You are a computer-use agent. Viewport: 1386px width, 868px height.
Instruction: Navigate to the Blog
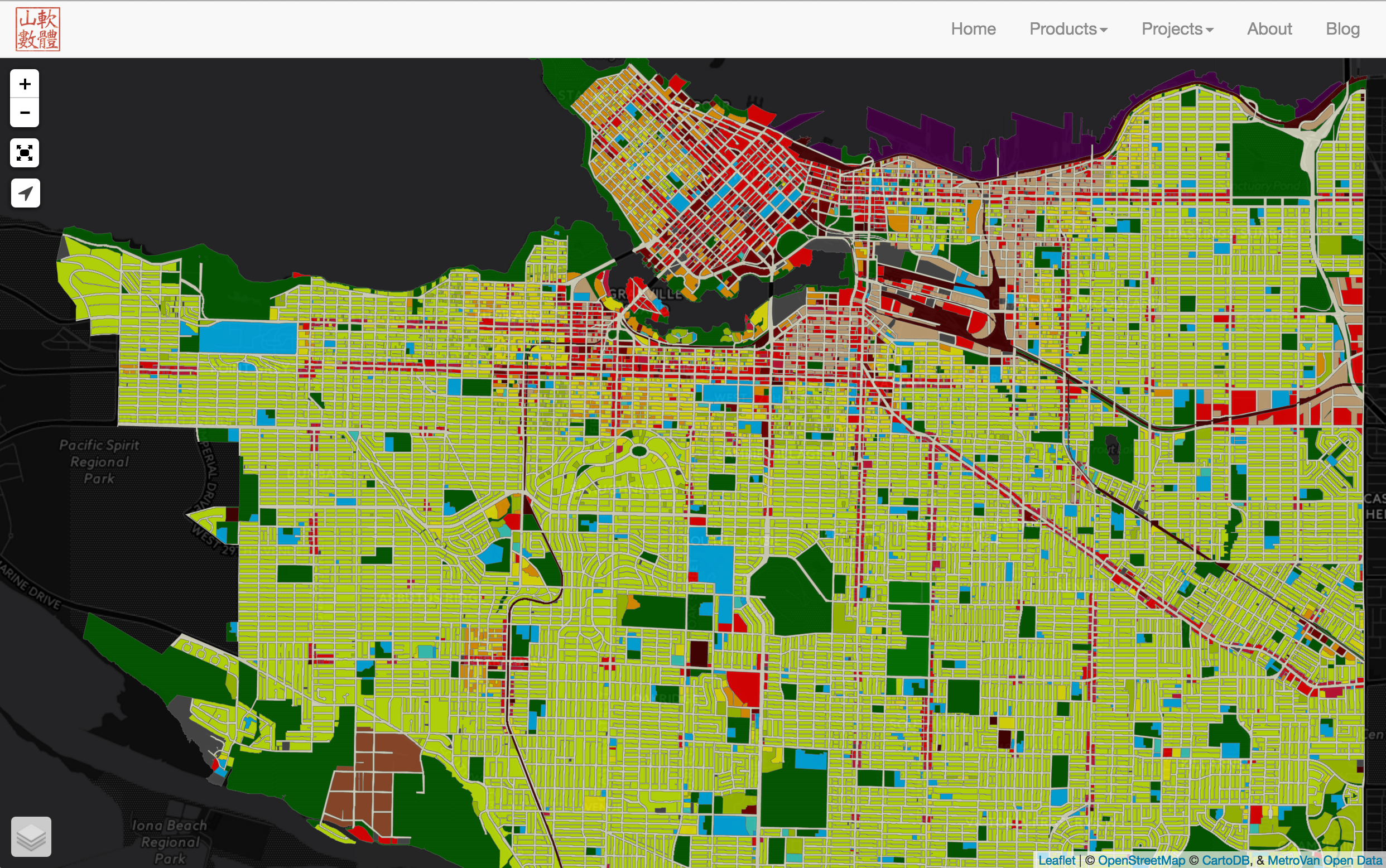coord(1342,28)
